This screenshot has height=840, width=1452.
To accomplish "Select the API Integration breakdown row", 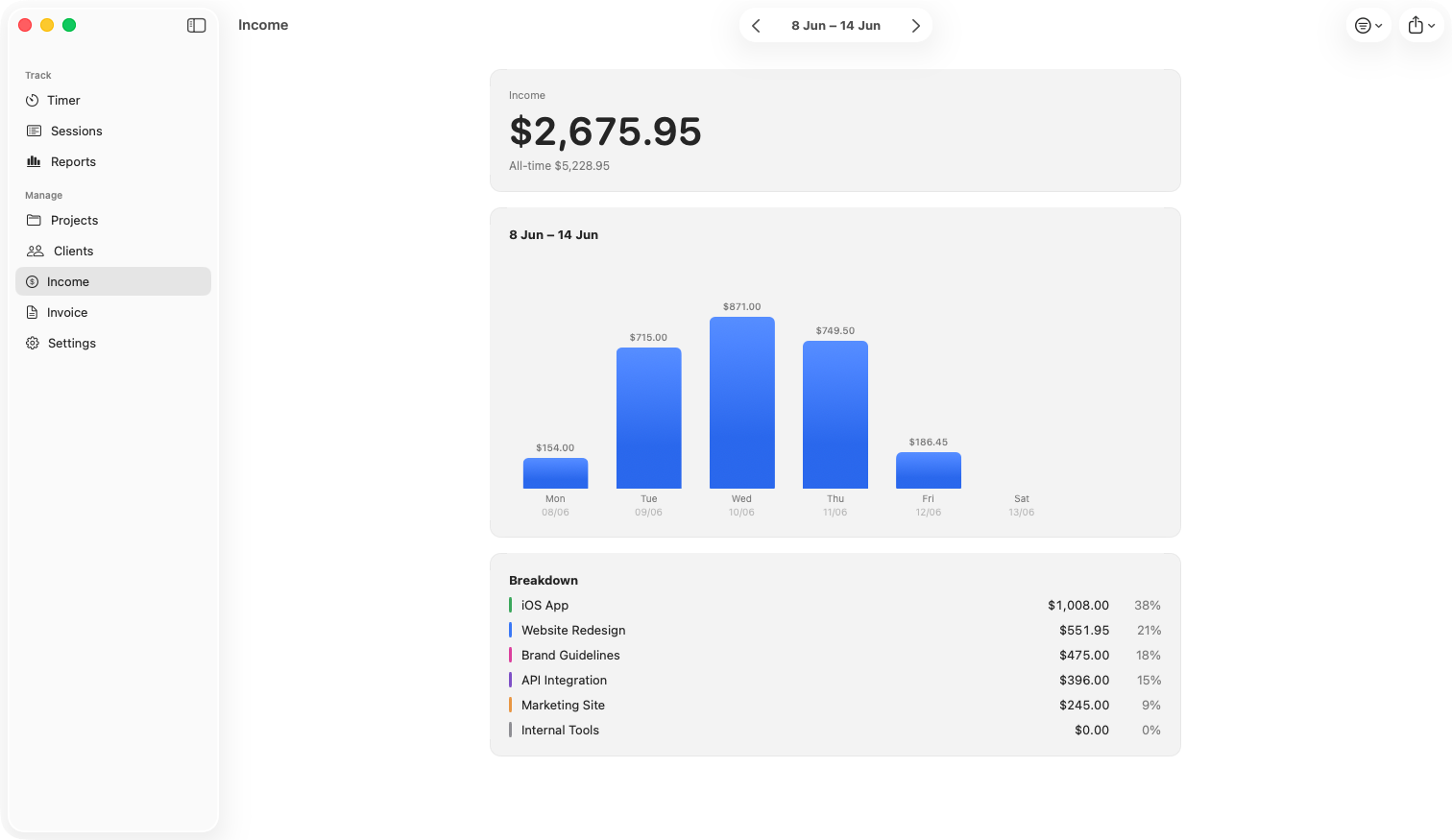I will coord(835,681).
